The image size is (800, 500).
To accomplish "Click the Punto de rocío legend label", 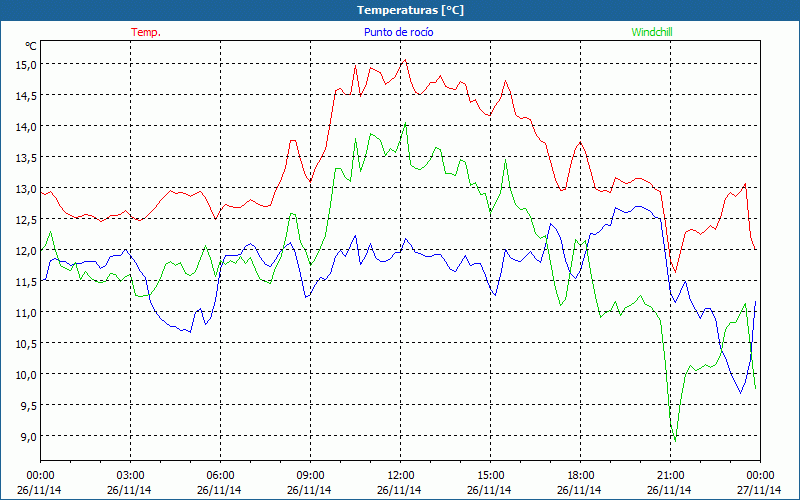I will (x=398, y=32).
